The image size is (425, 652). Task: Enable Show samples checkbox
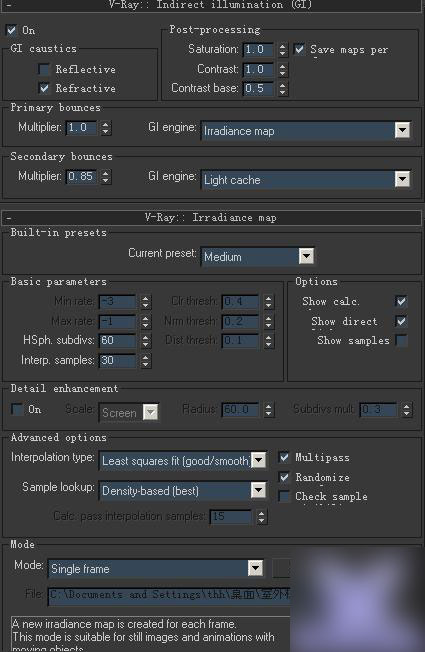click(401, 341)
